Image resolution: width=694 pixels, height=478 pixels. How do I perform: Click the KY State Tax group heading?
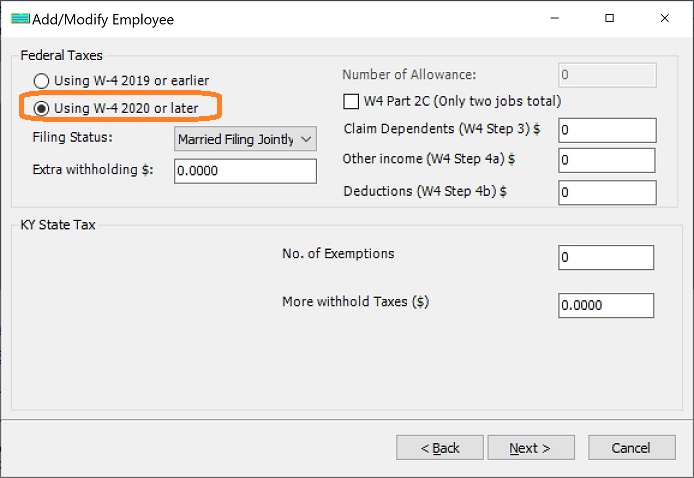(58, 225)
